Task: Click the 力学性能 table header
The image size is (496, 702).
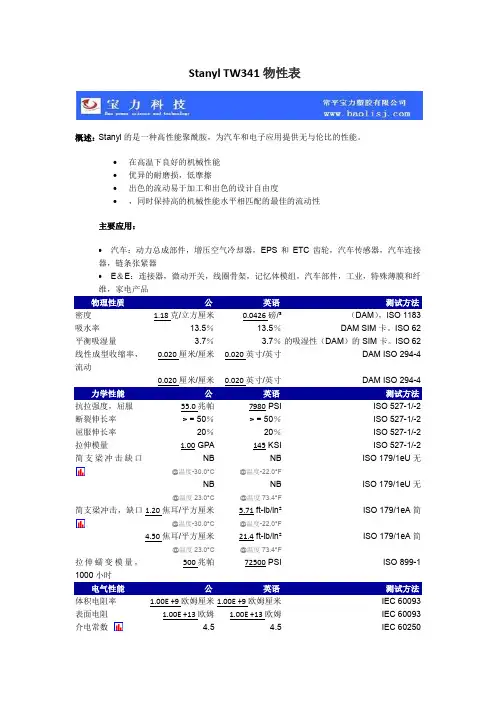Action: coord(107,394)
